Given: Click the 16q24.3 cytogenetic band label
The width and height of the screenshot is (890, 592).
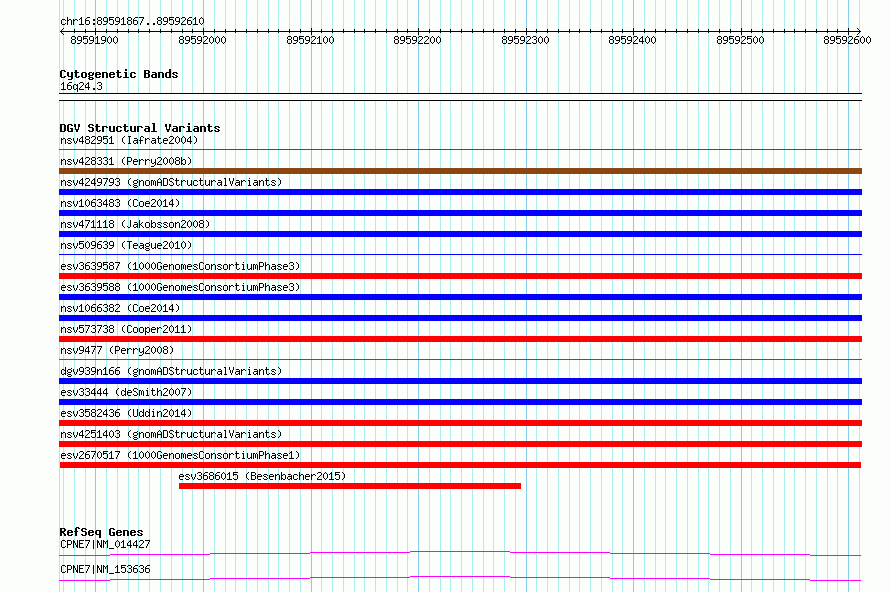Looking at the screenshot, I should 81,86.
